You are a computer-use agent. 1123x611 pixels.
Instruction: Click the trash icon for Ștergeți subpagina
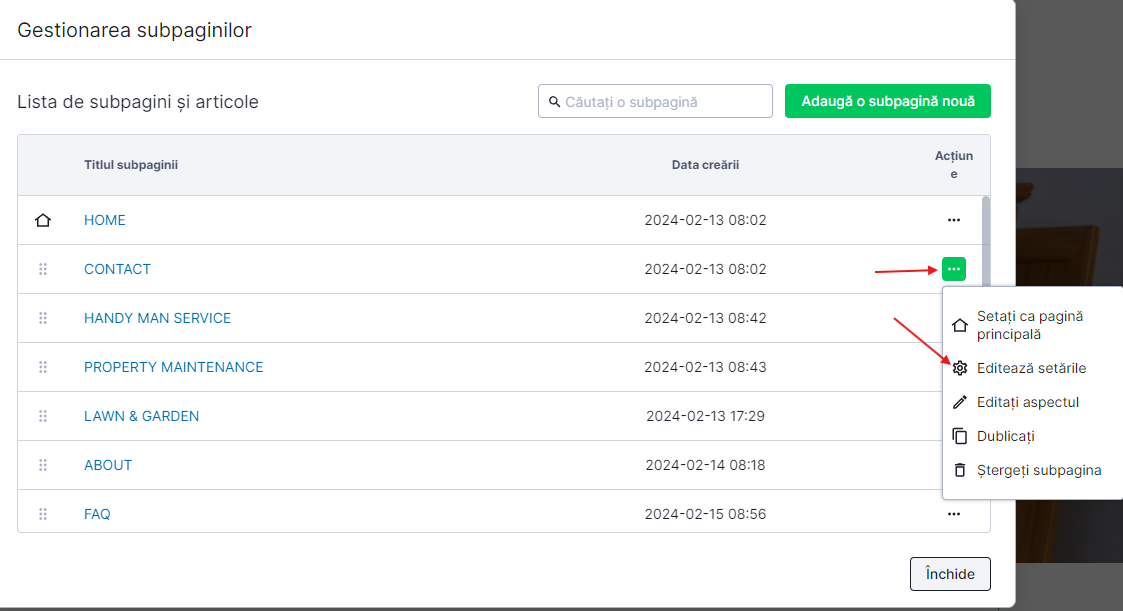click(x=960, y=470)
